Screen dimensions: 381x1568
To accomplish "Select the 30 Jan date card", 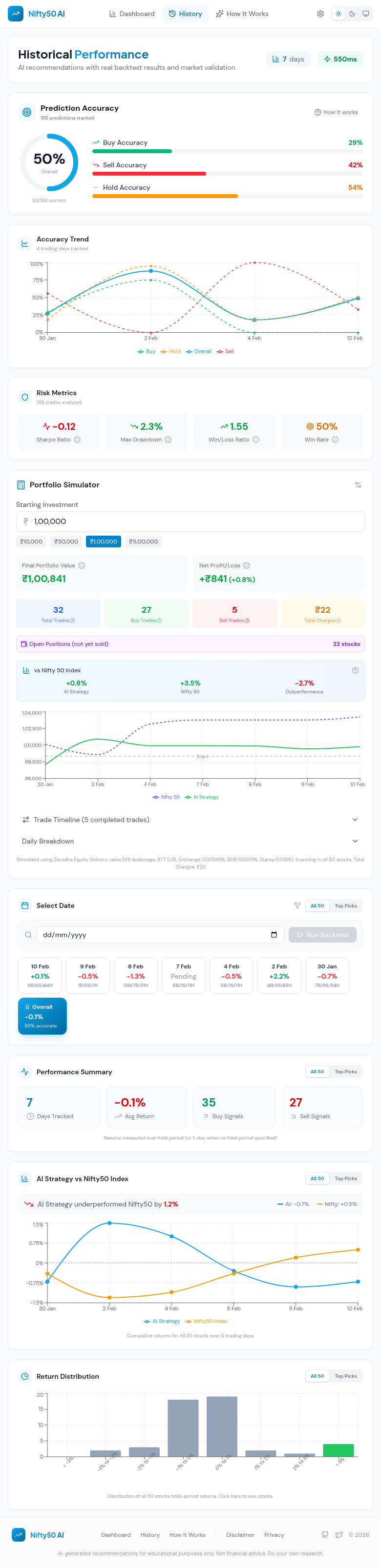I will click(327, 976).
